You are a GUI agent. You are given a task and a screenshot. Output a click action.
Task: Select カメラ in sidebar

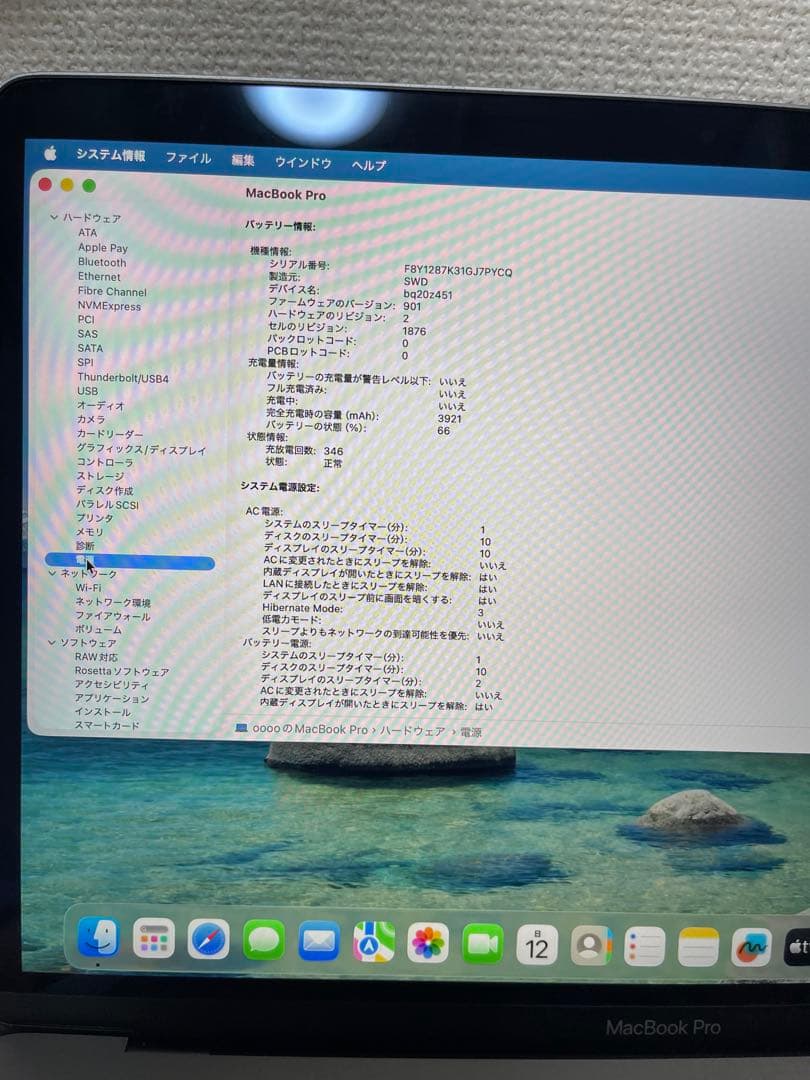(91, 419)
